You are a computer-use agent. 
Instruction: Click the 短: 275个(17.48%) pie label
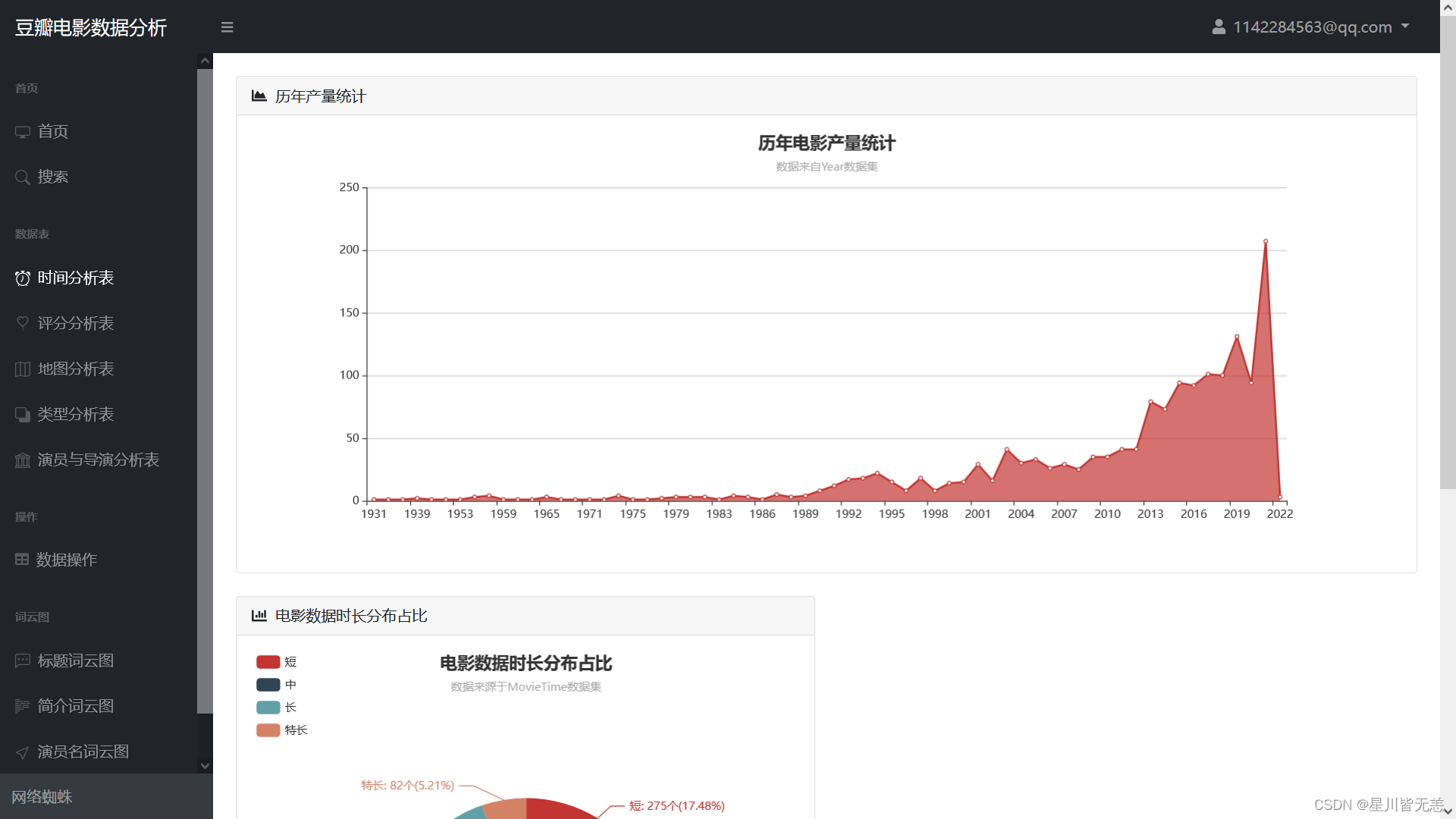click(x=677, y=806)
